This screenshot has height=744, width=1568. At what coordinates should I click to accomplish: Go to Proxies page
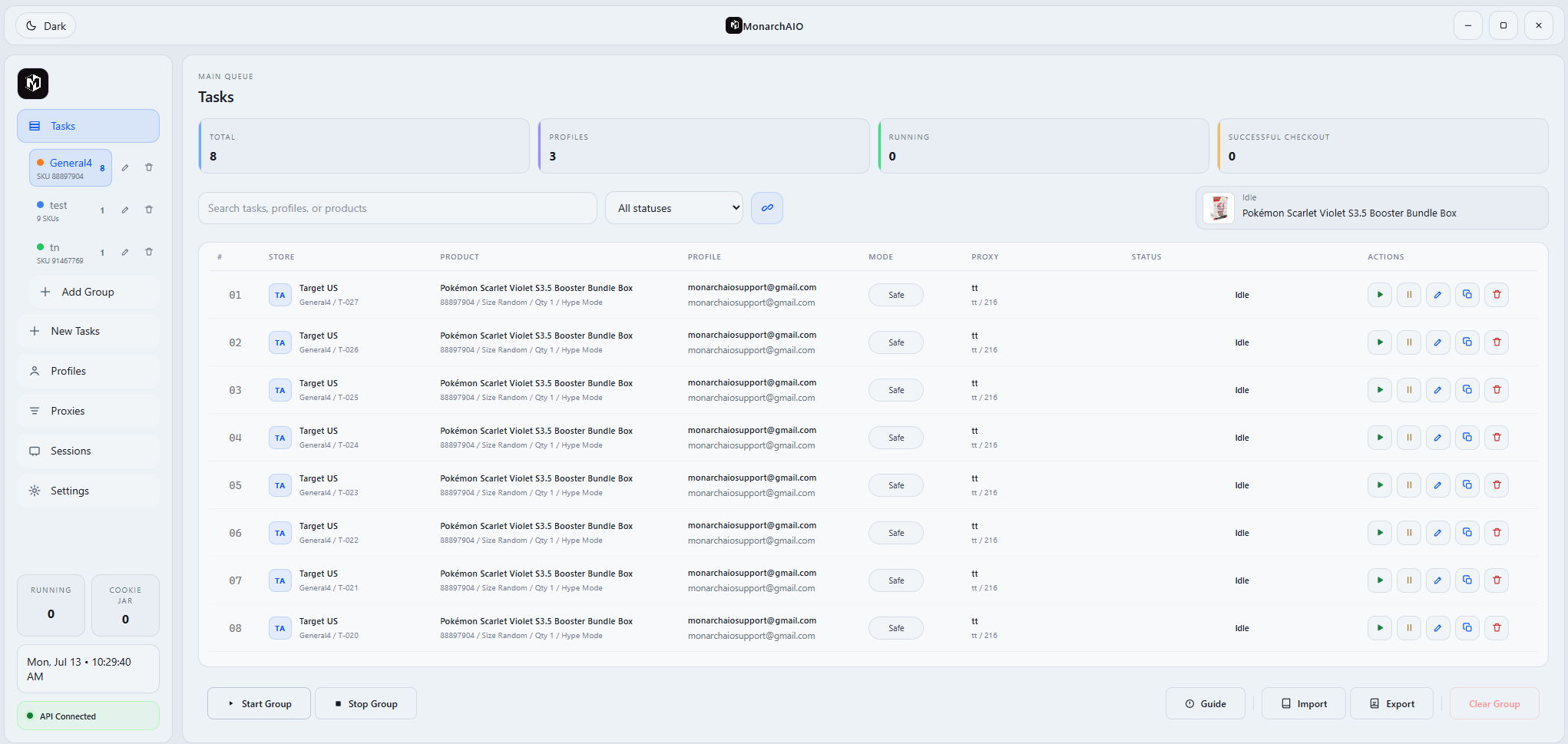click(x=88, y=411)
